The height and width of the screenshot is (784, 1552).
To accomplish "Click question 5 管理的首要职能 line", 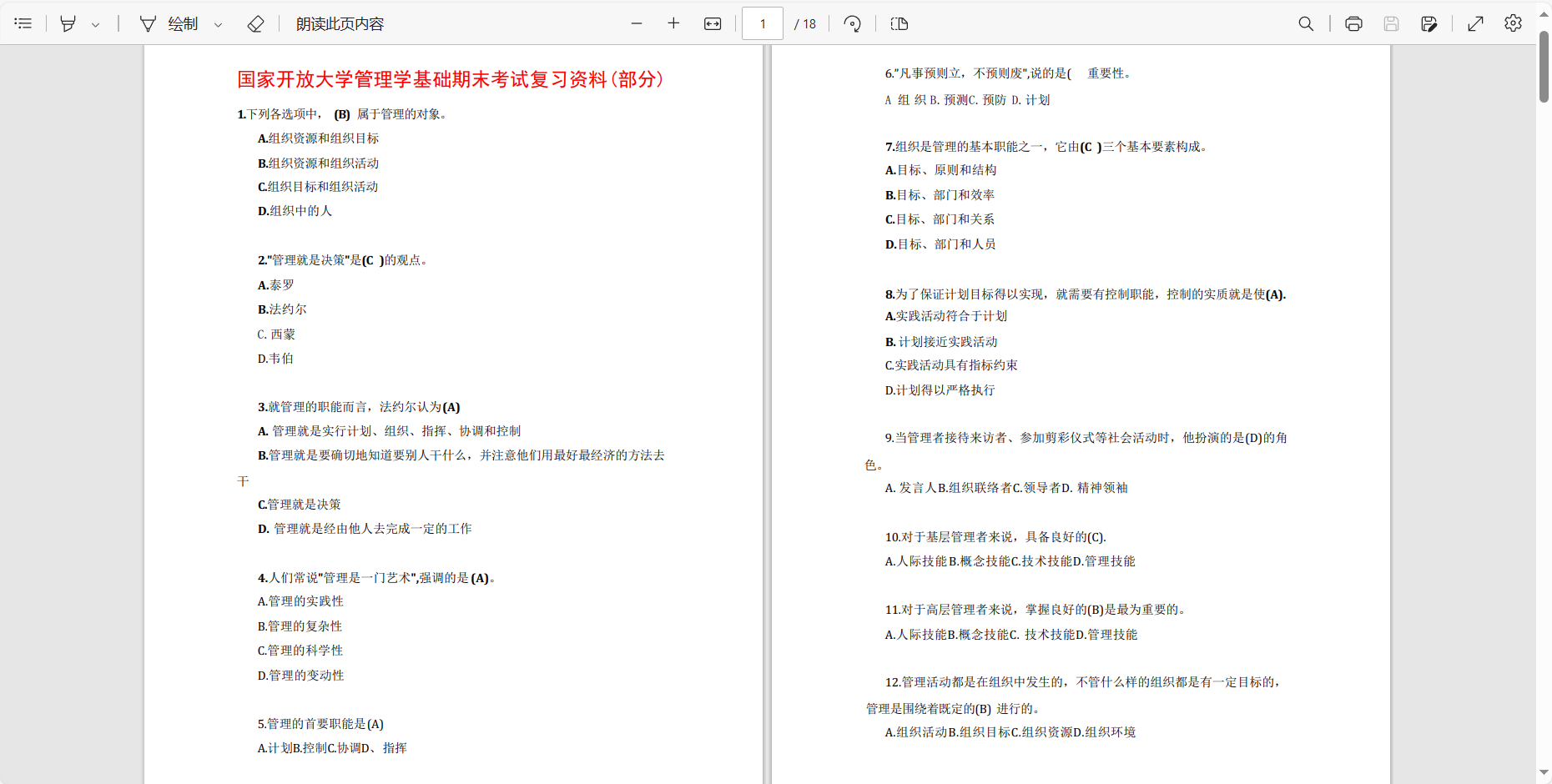I will click(320, 724).
